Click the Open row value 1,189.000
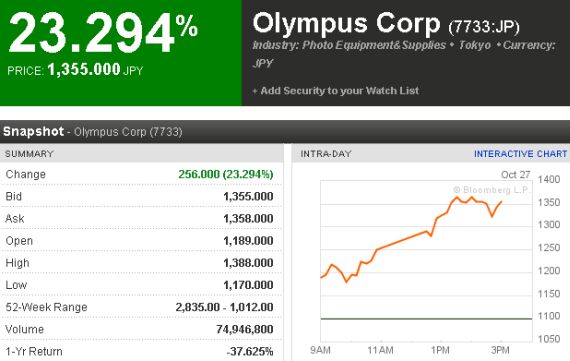The height and width of the screenshot is (361, 570). coord(248,241)
